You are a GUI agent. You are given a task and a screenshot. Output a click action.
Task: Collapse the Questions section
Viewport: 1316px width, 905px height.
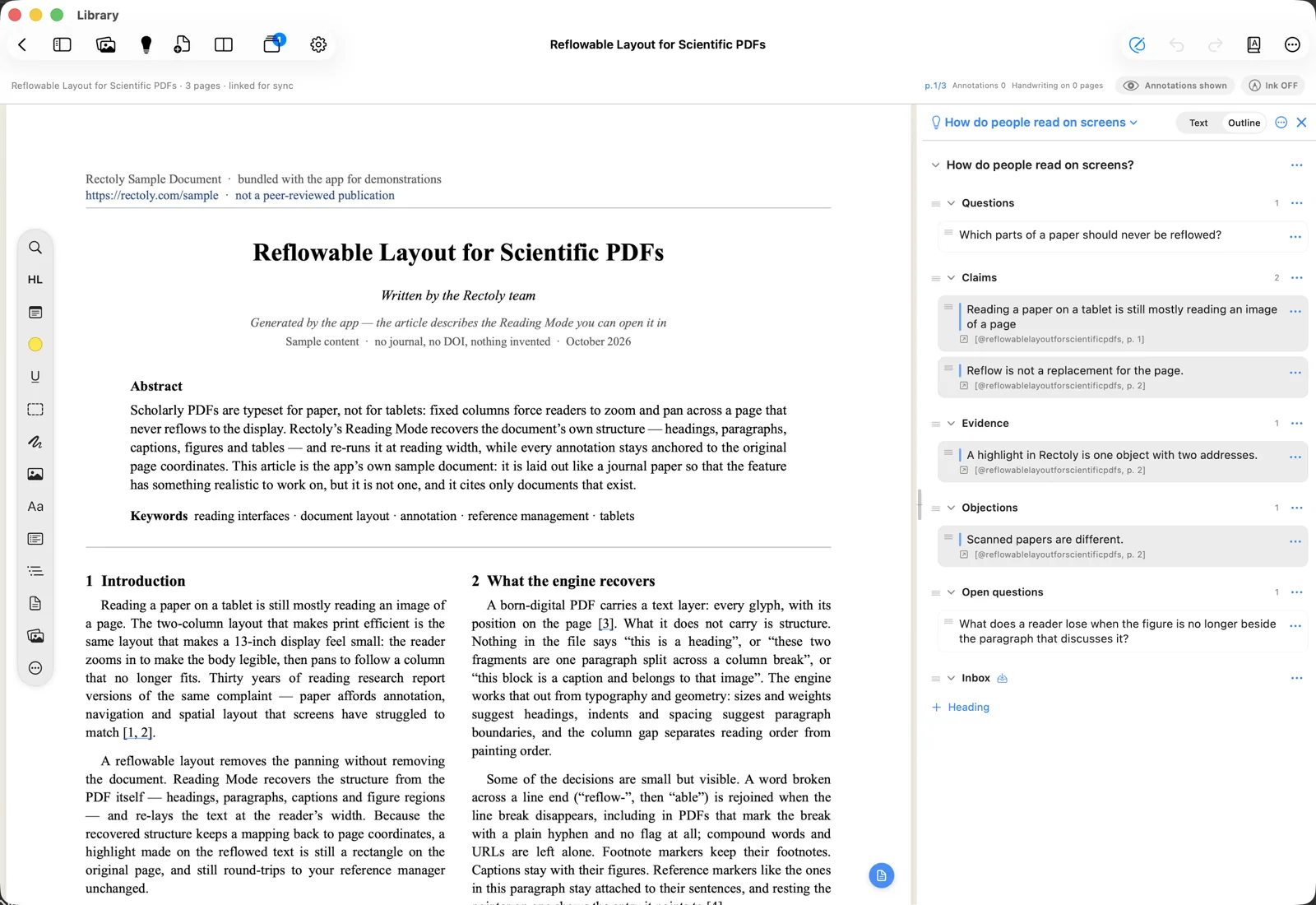coord(951,203)
